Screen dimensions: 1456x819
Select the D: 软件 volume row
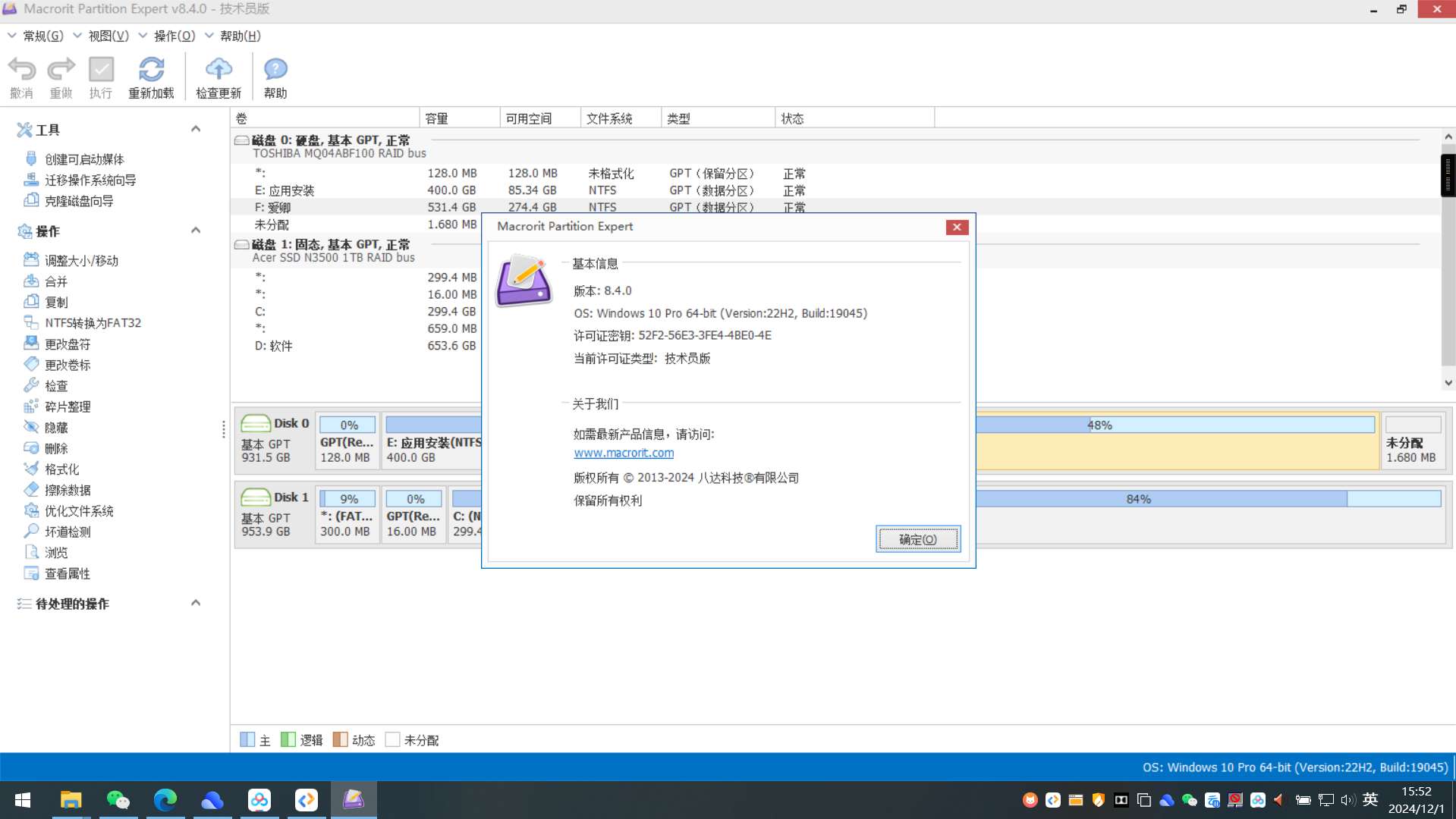coord(356,346)
